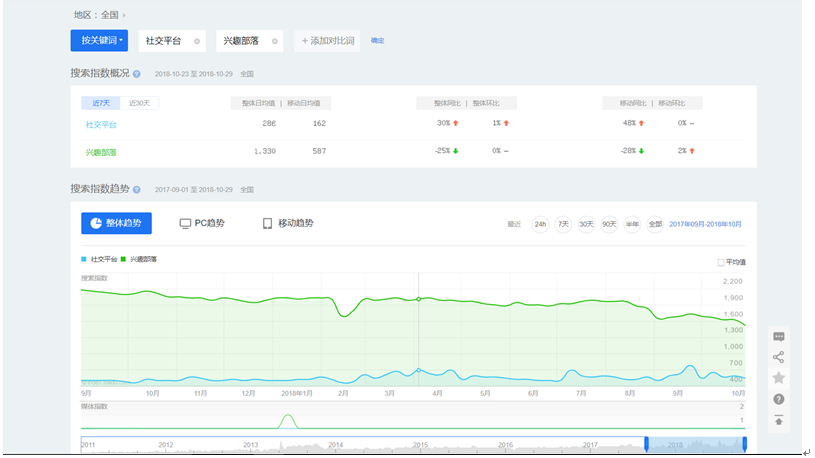The width and height of the screenshot is (815, 458).
Task: Click the star favorite icon
Action: (x=779, y=378)
